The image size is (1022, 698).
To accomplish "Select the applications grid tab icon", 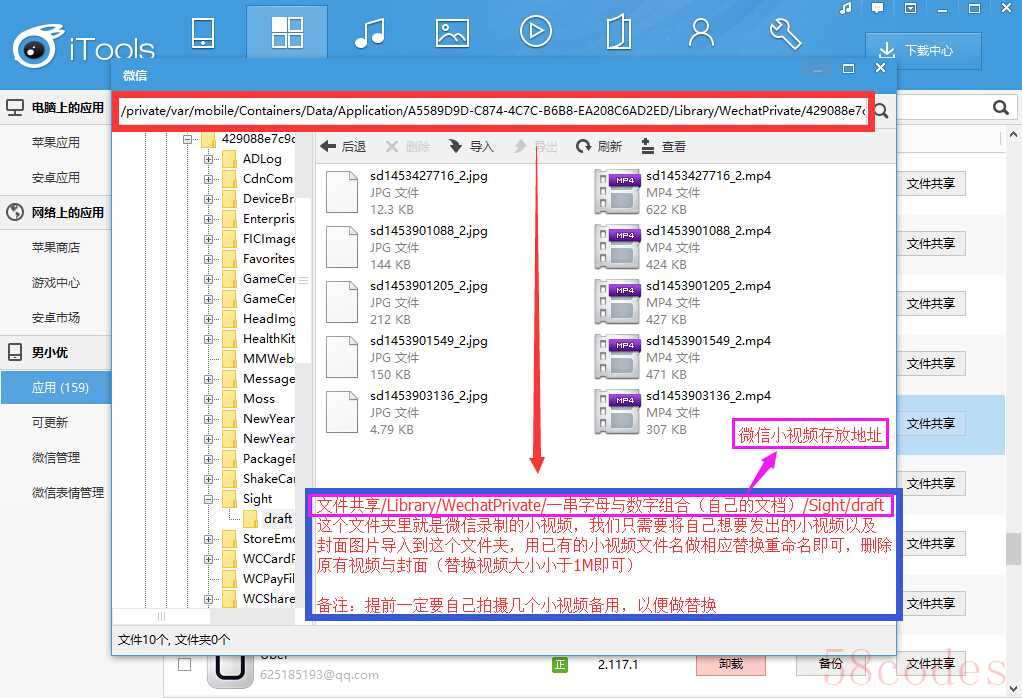I will click(287, 33).
